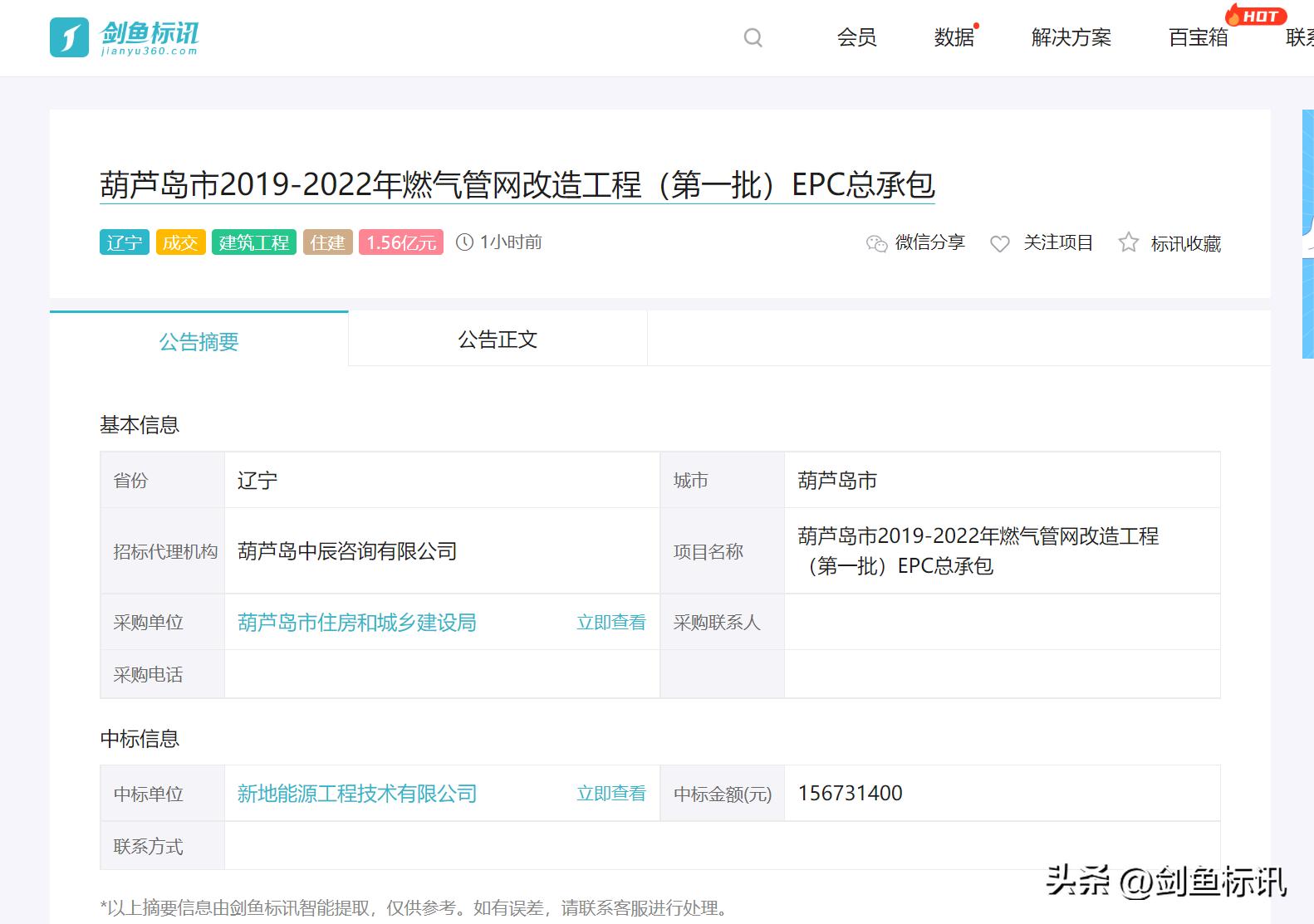The height and width of the screenshot is (924, 1314).
Task: Select the 1小时前 timestamp text
Action: (511, 242)
